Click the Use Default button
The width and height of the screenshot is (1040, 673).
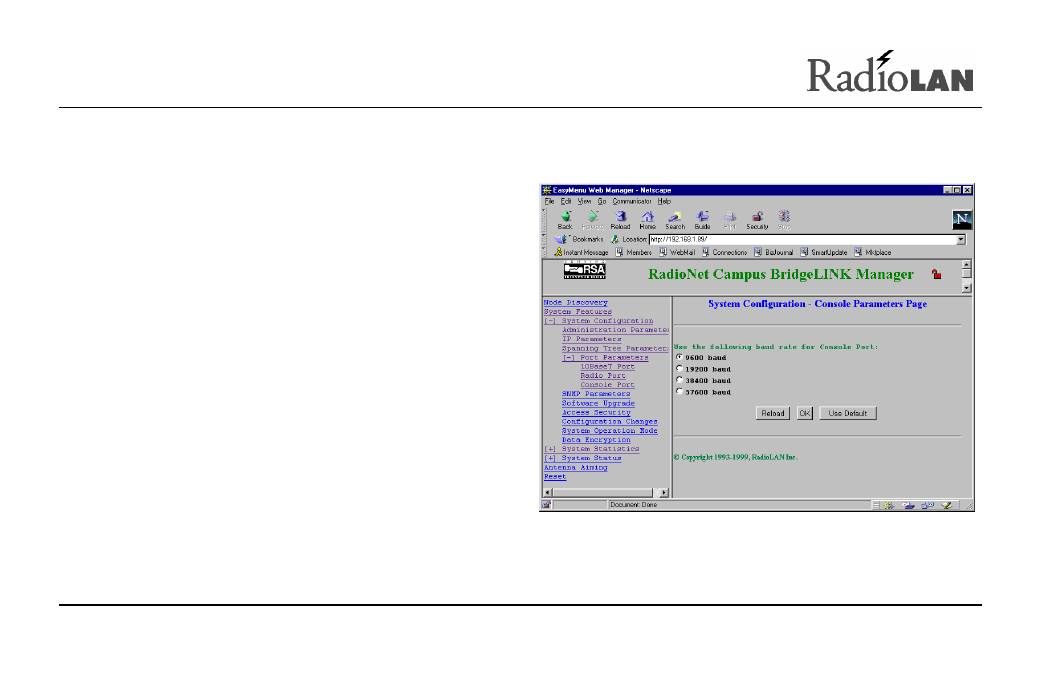[848, 413]
